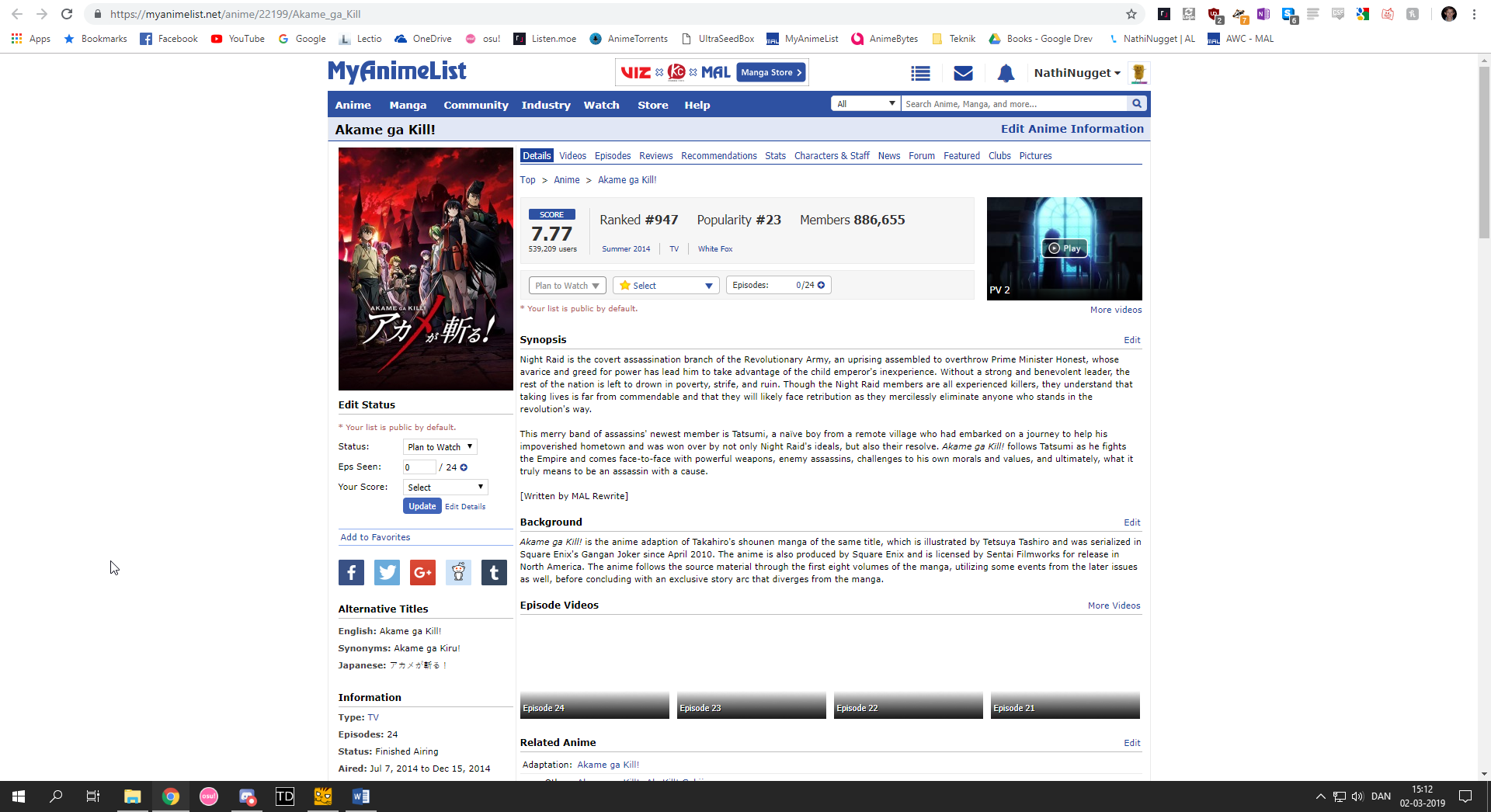
Task: Go back in browser history
Action: (x=17, y=14)
